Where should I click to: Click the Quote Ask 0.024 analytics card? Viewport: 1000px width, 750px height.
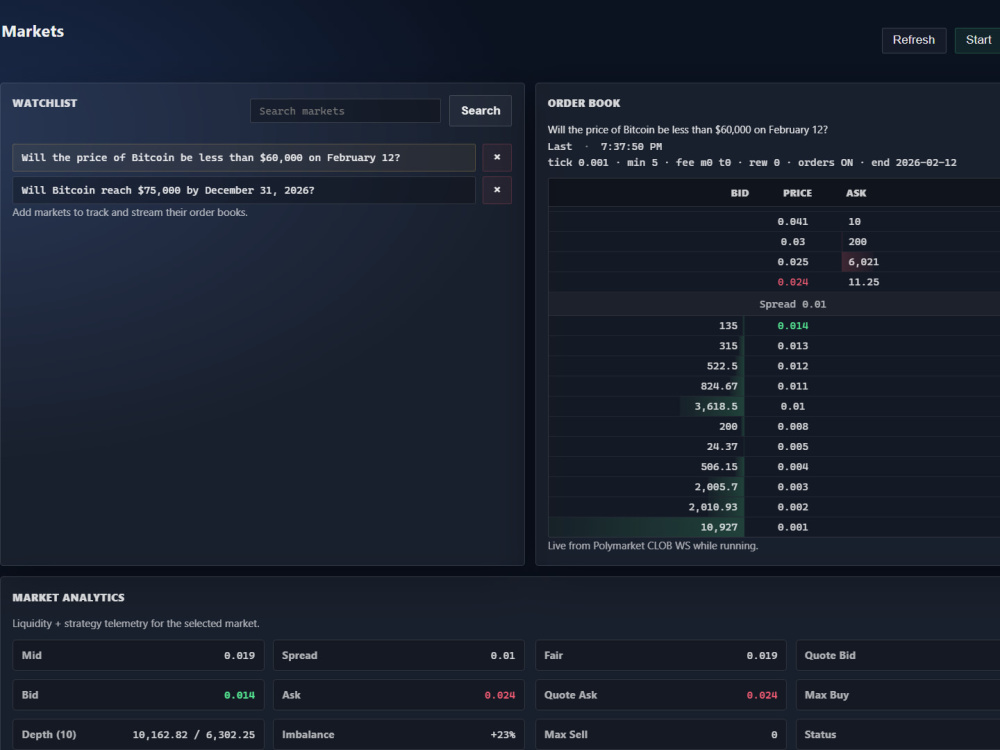661,695
